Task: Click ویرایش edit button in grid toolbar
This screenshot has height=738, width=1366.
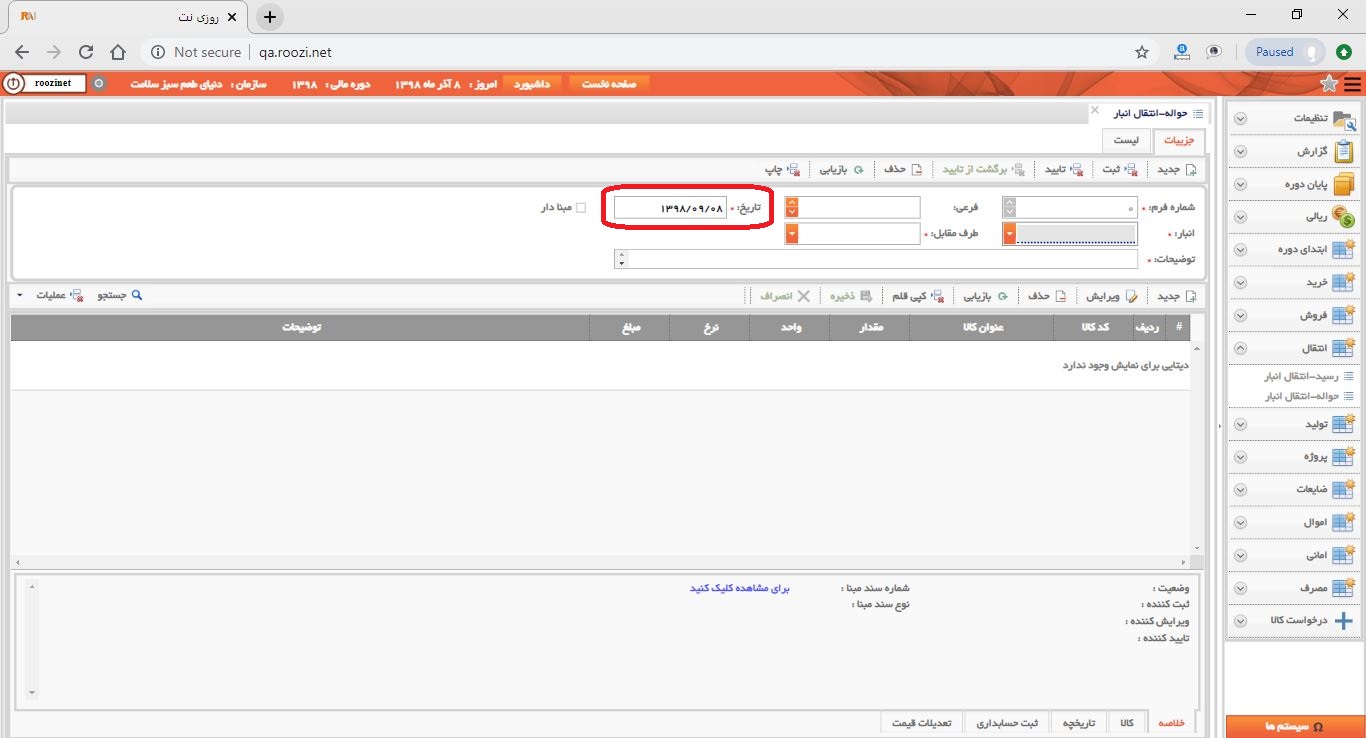Action: click(x=1110, y=296)
